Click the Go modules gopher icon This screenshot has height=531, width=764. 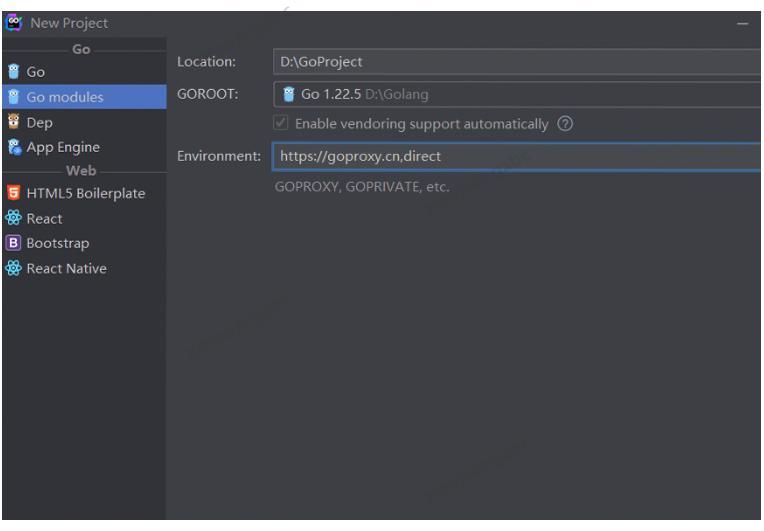pyautogui.click(x=13, y=97)
